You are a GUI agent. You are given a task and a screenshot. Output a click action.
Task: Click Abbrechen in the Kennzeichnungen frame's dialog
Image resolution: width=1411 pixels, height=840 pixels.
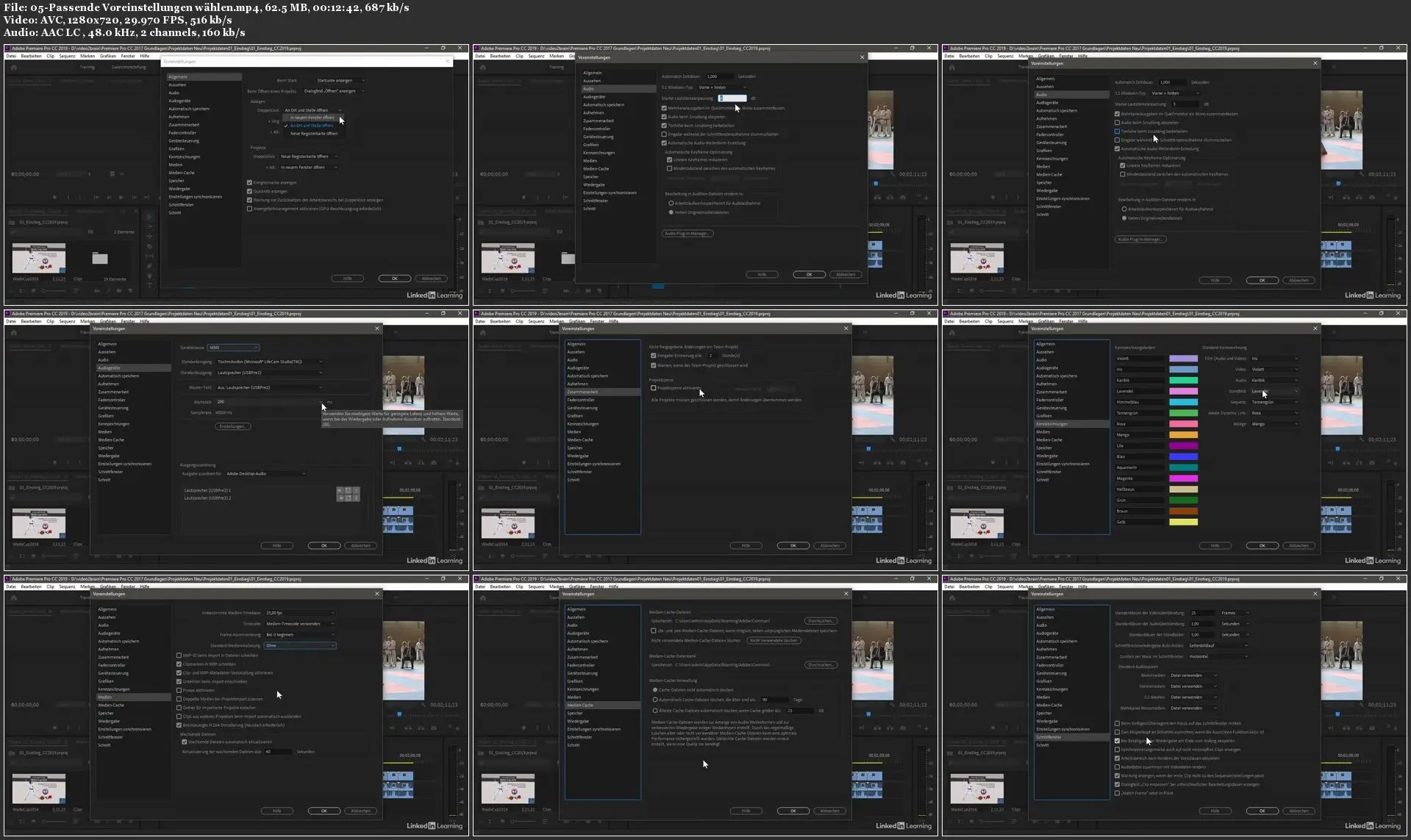click(1299, 545)
